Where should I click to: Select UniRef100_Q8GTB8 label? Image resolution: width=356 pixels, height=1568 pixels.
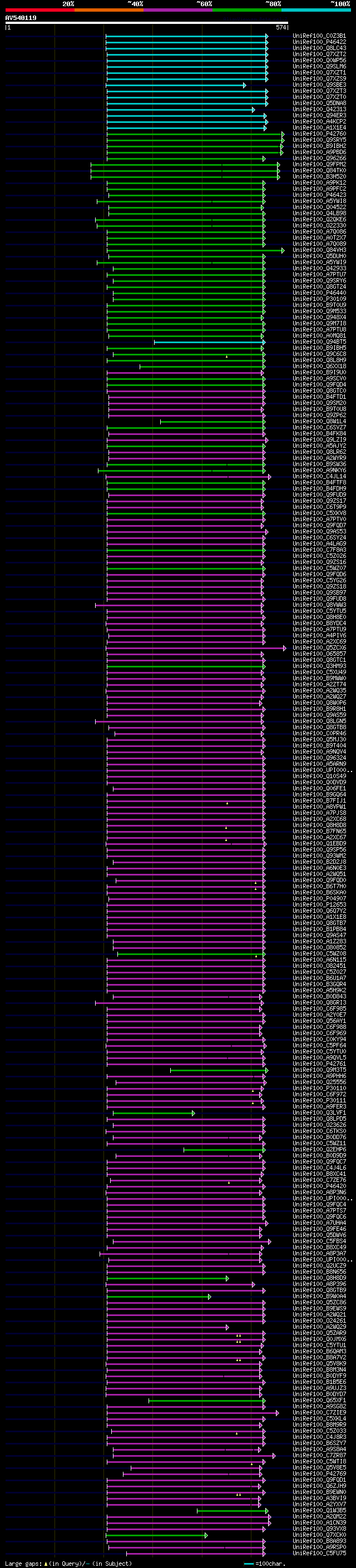pyautogui.click(x=319, y=728)
